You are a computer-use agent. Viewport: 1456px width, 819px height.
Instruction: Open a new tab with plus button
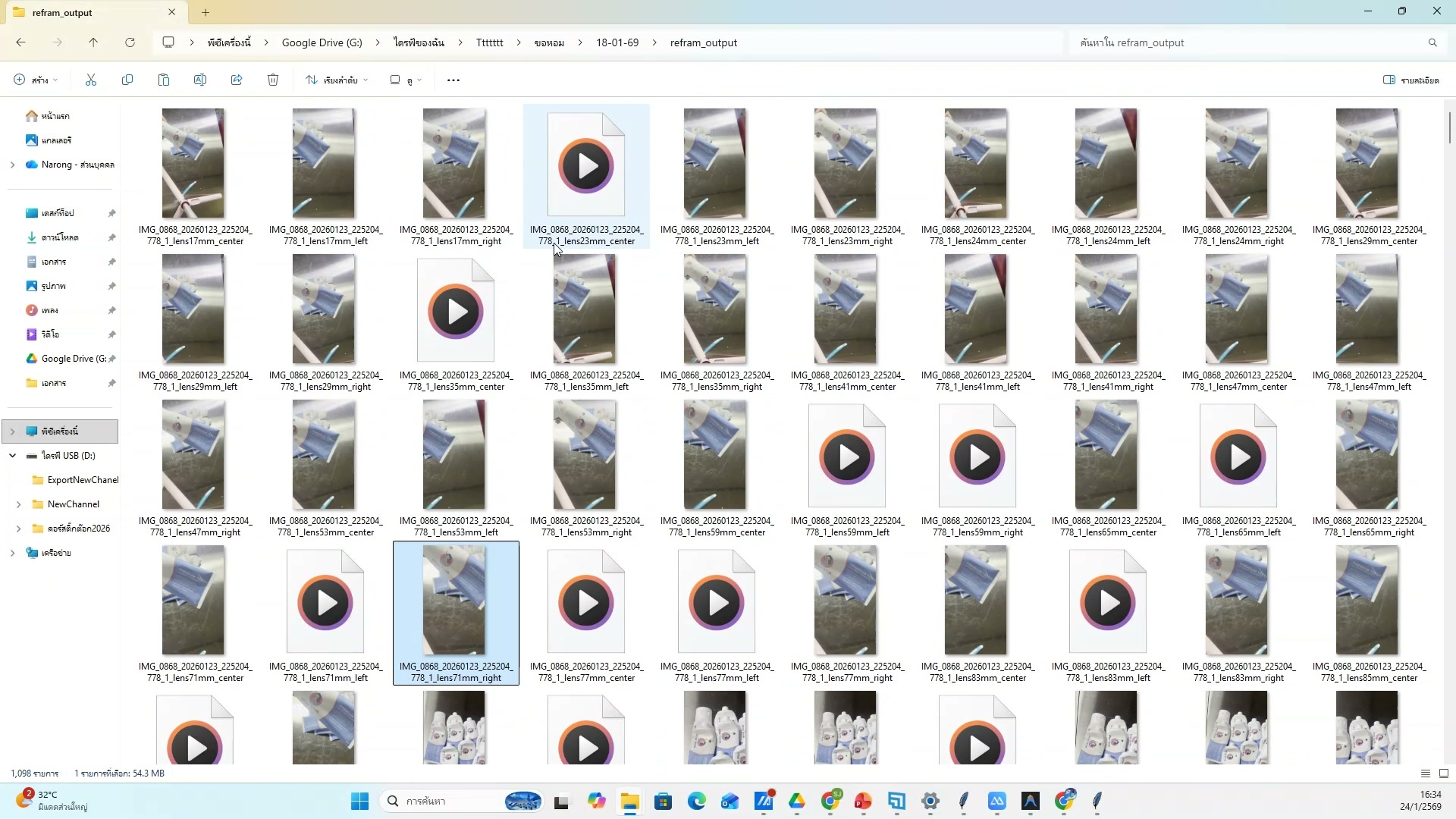(206, 12)
